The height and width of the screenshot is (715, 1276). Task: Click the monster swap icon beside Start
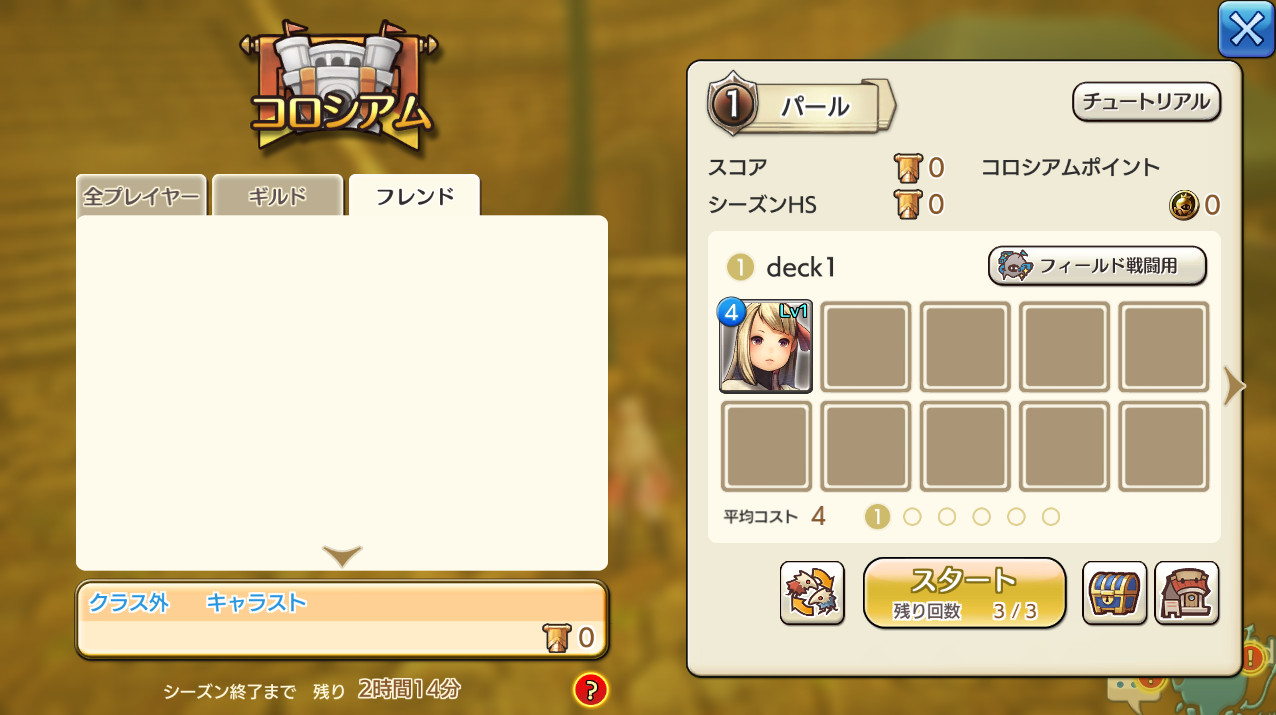pos(812,593)
